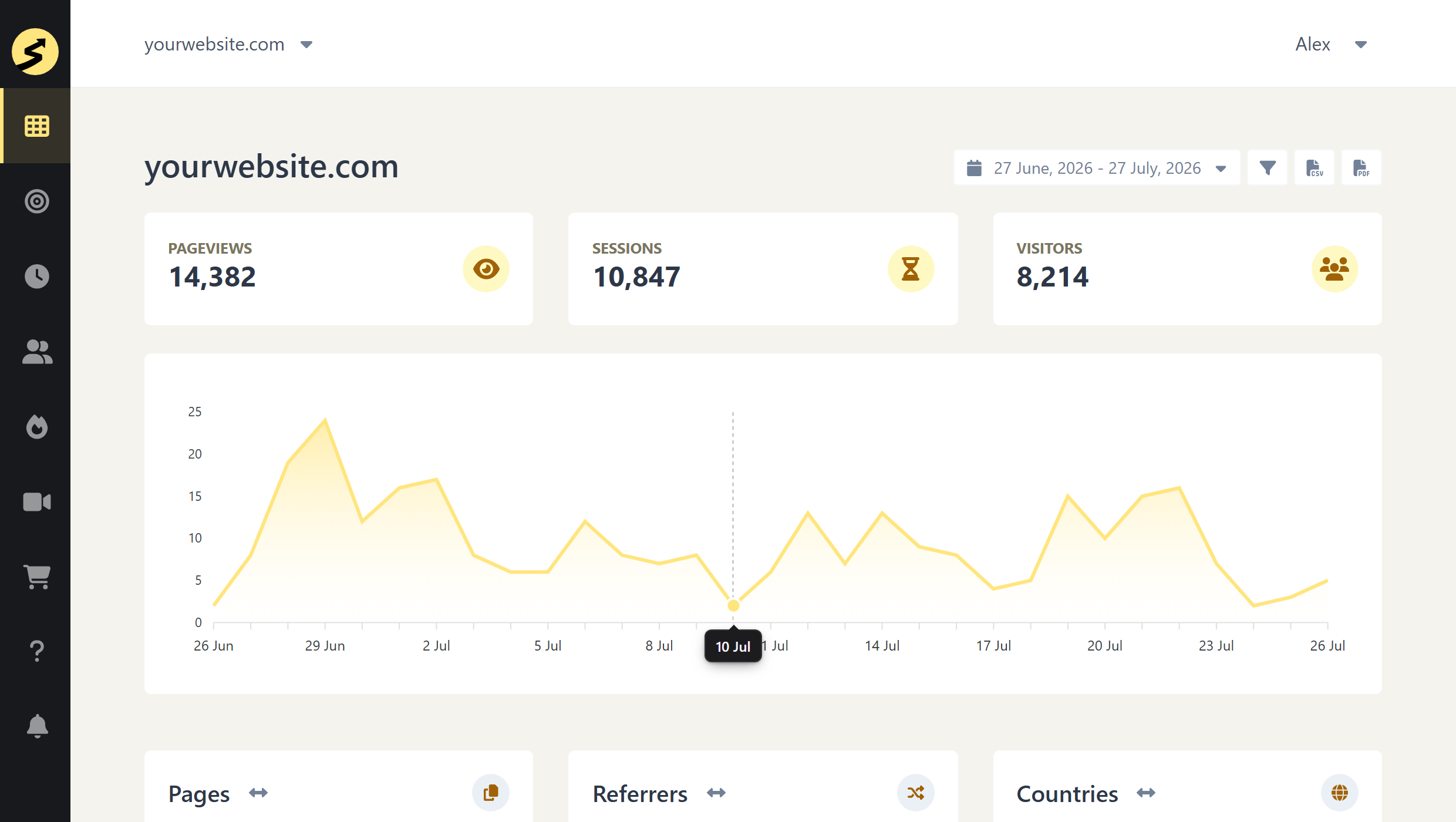
Task: Select the Sessions metric card
Action: pyautogui.click(x=763, y=269)
